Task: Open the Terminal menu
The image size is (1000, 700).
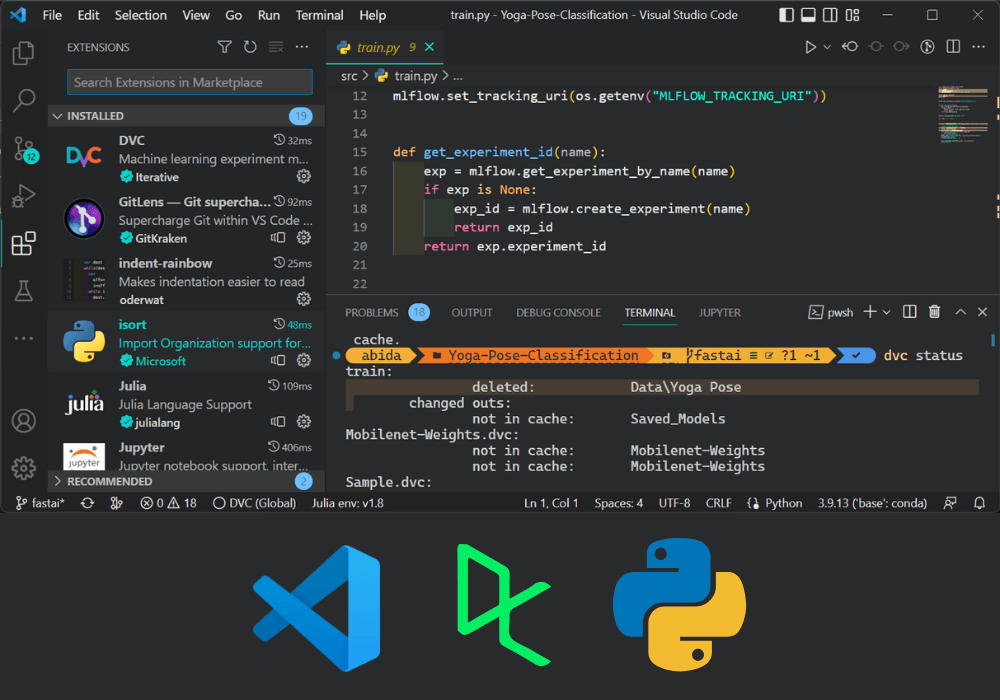Action: click(x=319, y=15)
